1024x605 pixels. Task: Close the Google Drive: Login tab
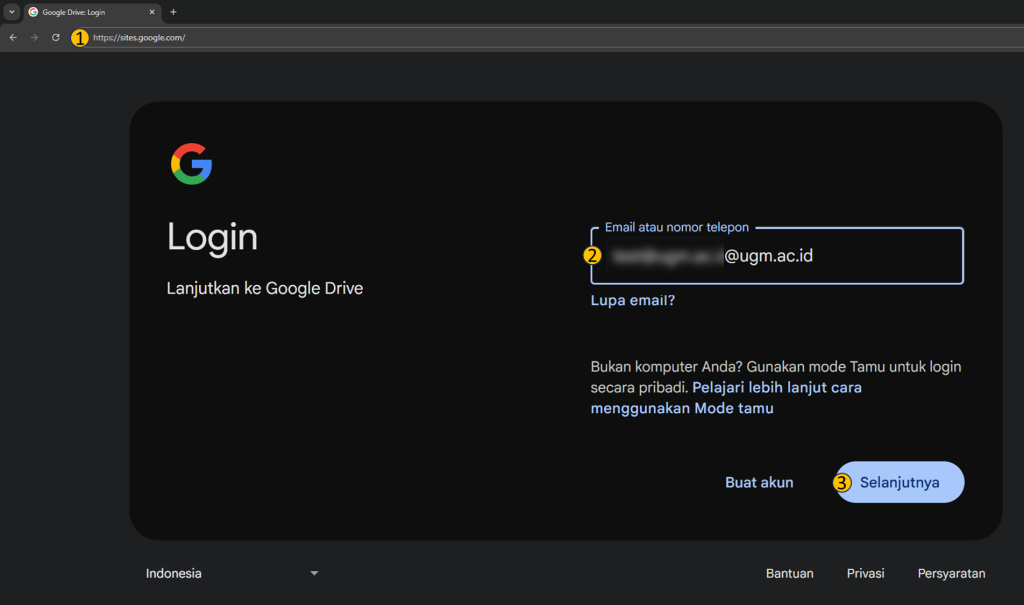point(152,12)
